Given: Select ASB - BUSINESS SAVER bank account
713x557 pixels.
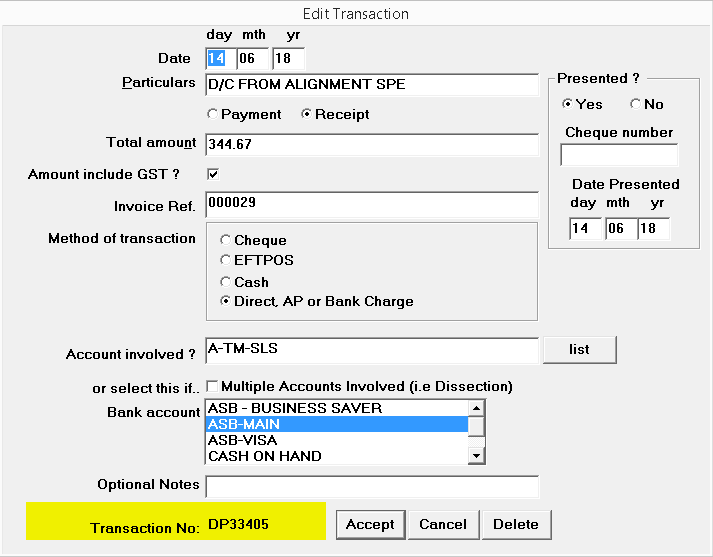Looking at the screenshot, I should (x=337, y=408).
